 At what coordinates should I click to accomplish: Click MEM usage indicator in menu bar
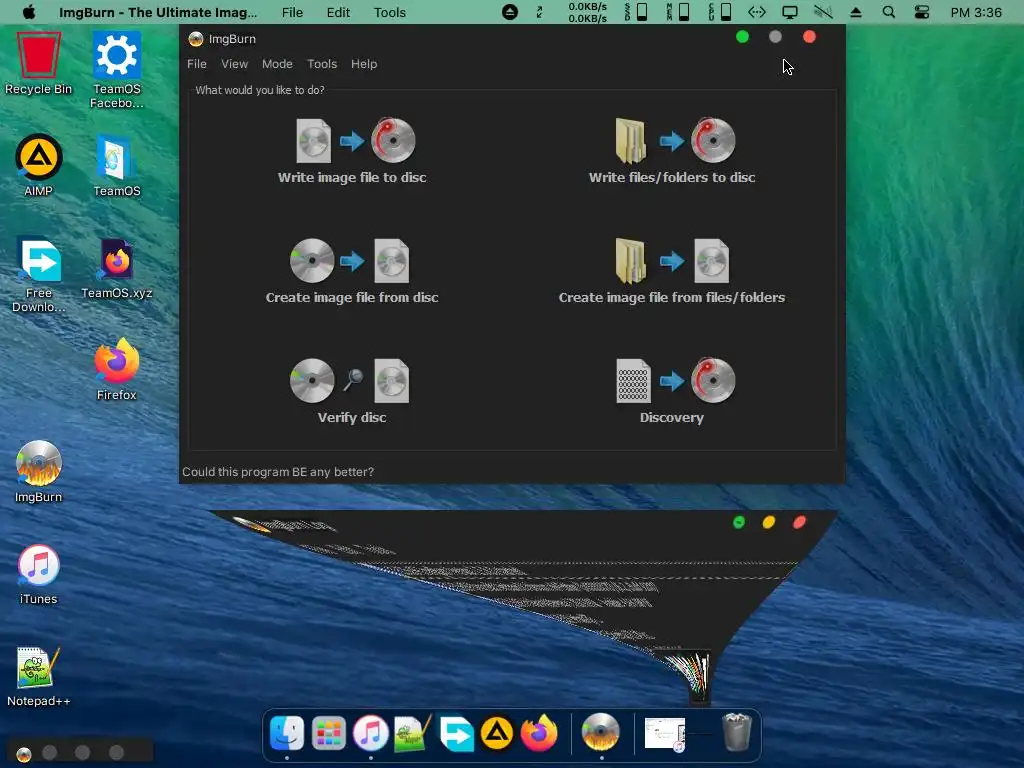(x=678, y=12)
